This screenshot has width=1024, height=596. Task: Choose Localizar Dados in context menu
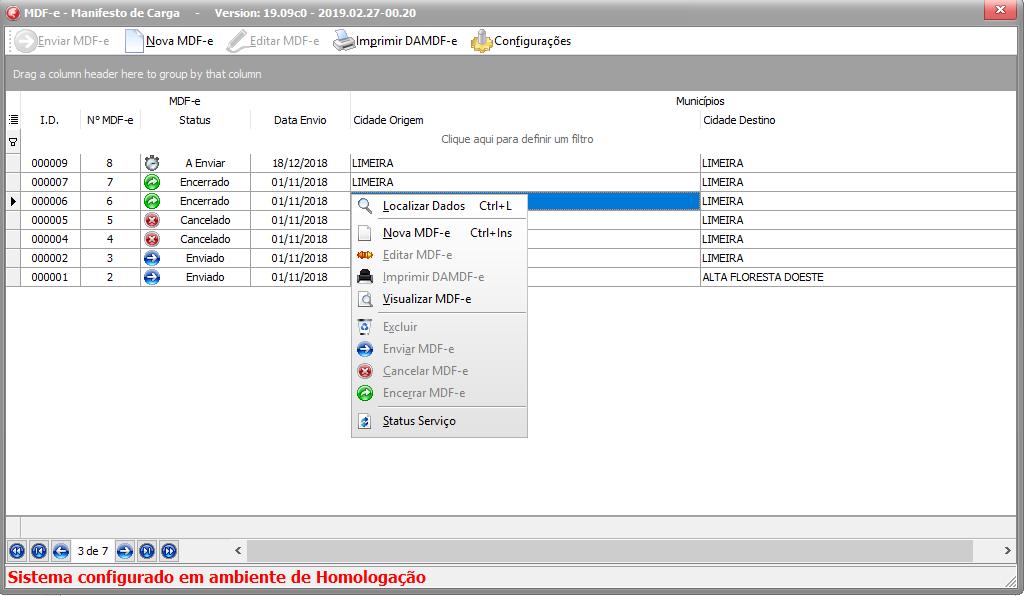tap(439, 206)
